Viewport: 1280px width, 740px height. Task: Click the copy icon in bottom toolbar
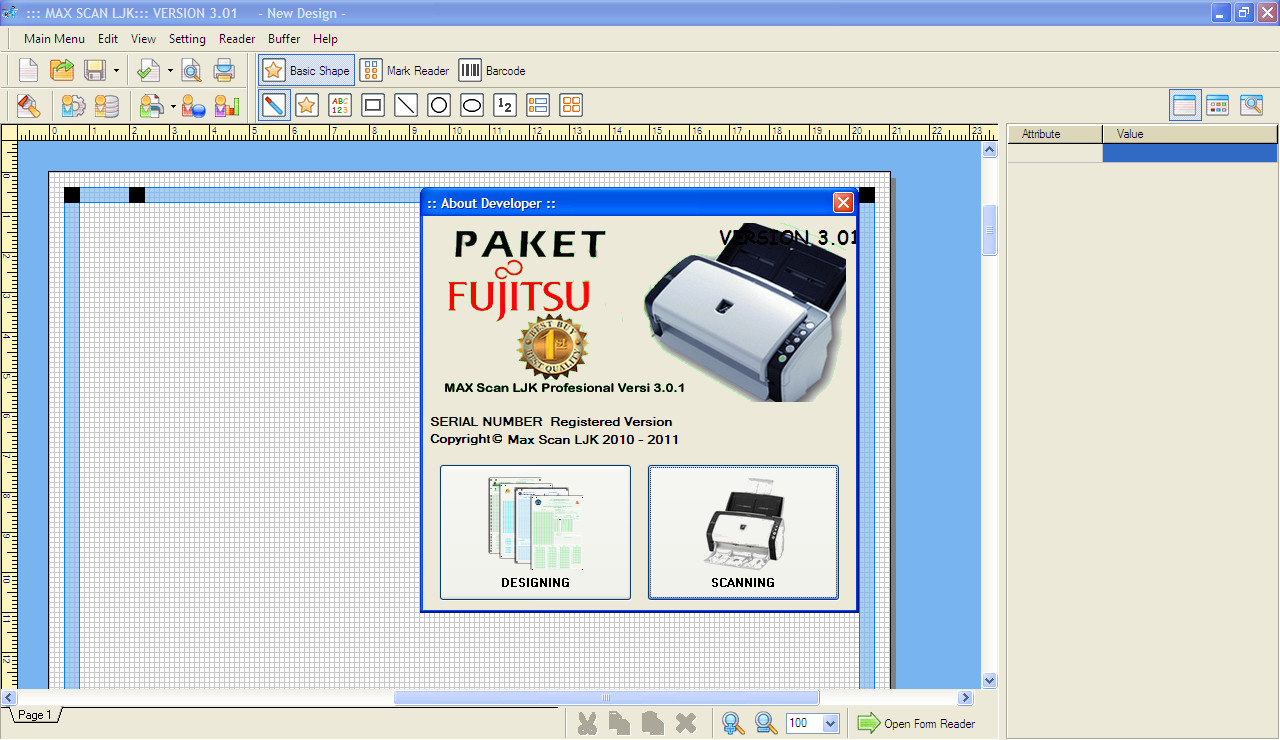point(620,723)
